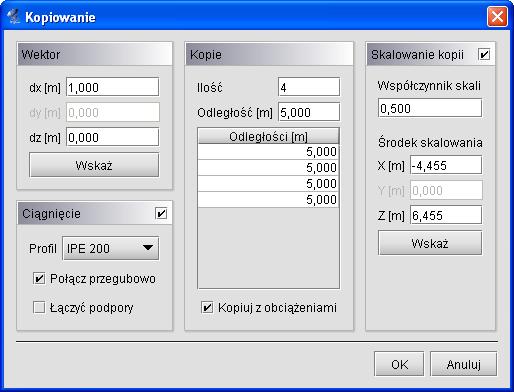Click the Wskaż button in Wektor panel
514x392 pixels.
pyautogui.click(x=94, y=165)
